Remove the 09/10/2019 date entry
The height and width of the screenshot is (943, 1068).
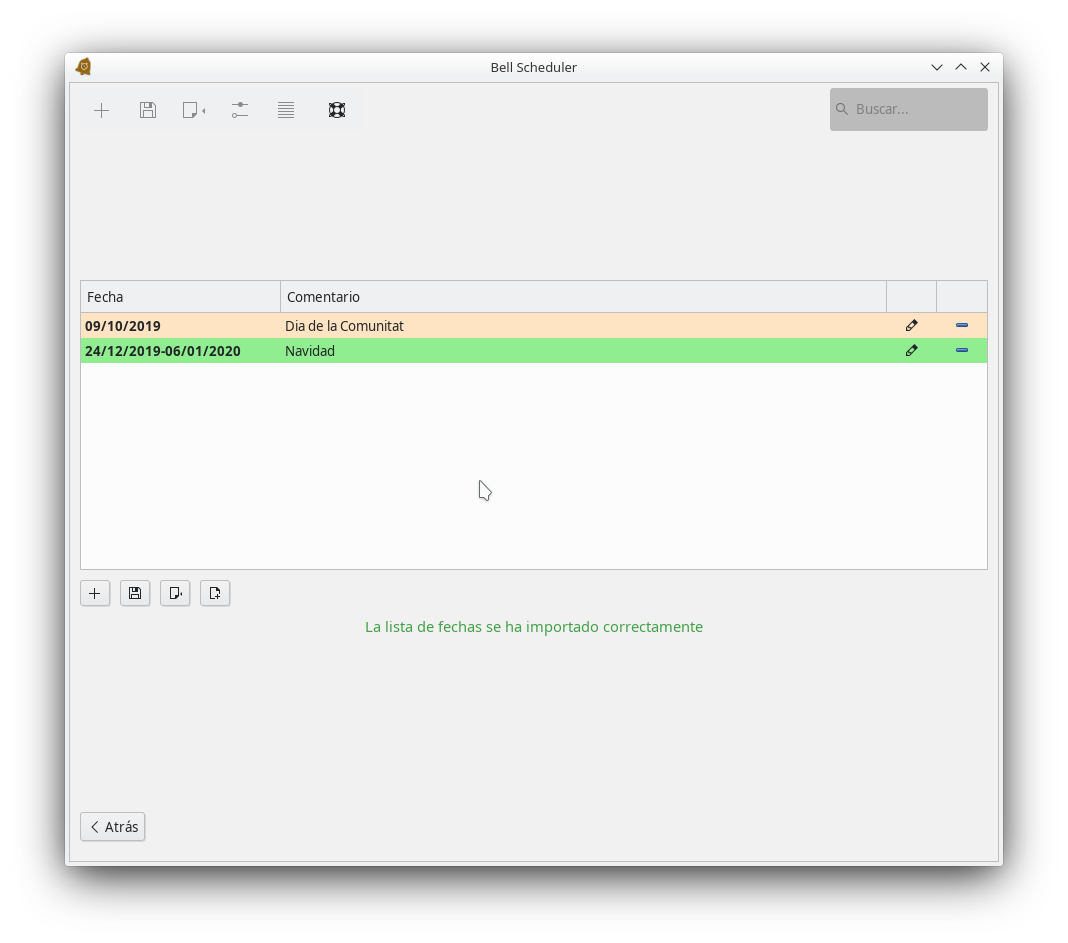pos(962,326)
